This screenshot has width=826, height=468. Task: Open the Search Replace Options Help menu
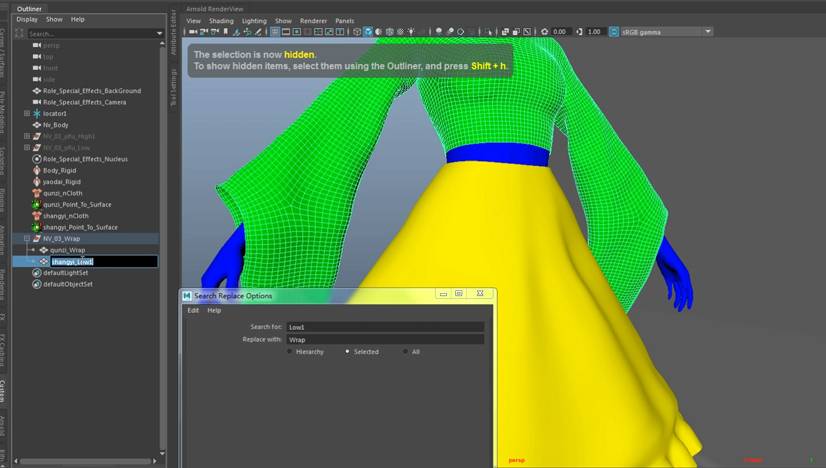pos(214,310)
